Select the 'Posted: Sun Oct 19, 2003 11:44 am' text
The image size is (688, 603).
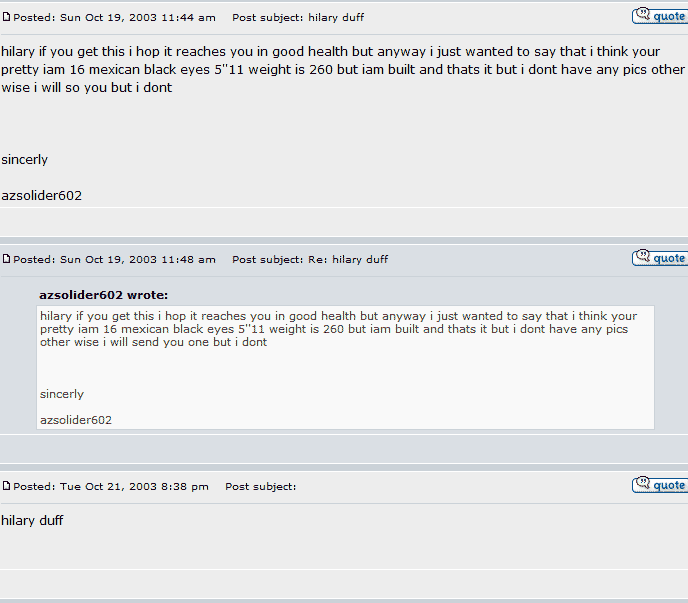click(114, 17)
